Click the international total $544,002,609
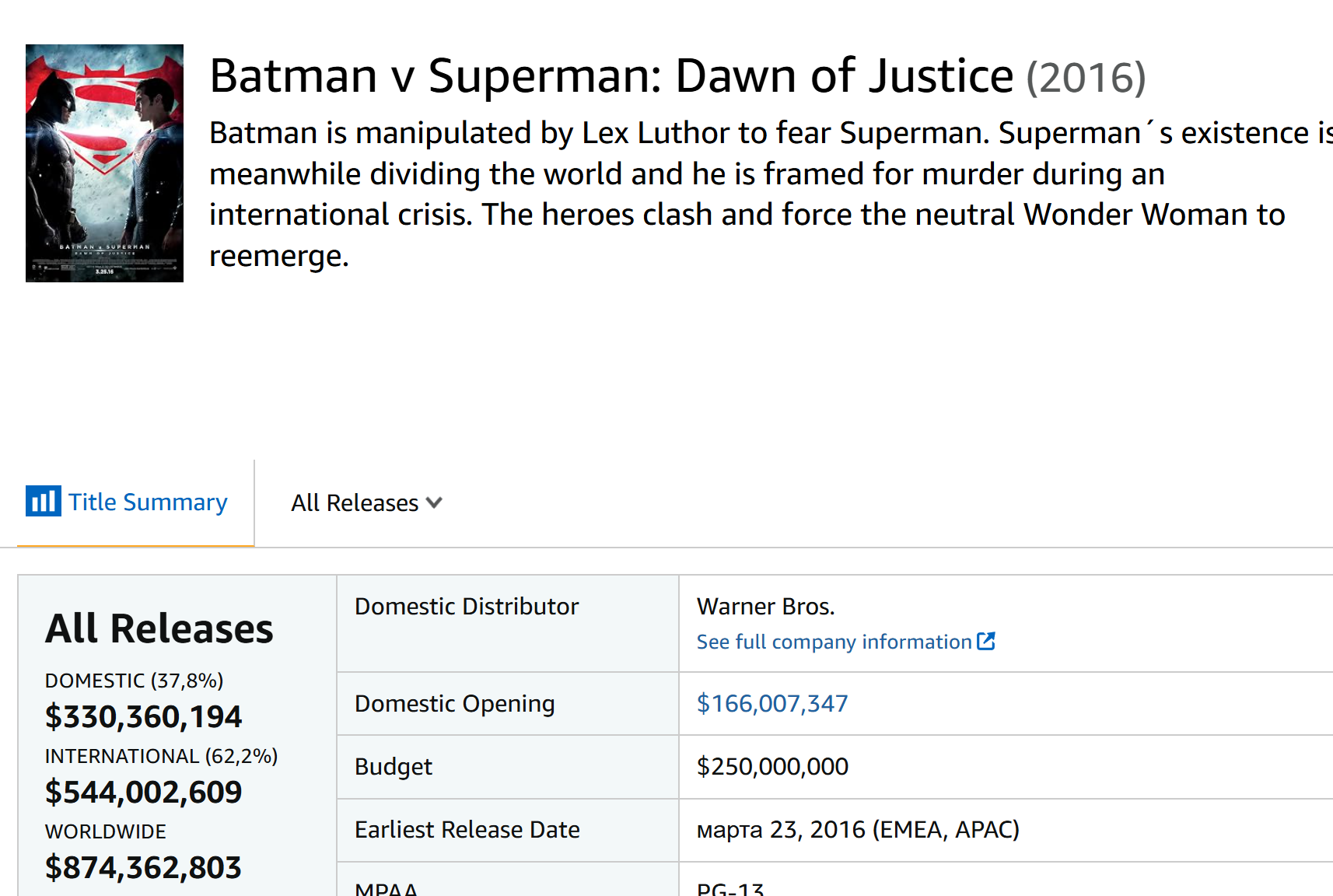The height and width of the screenshot is (896, 1333). coord(143,792)
